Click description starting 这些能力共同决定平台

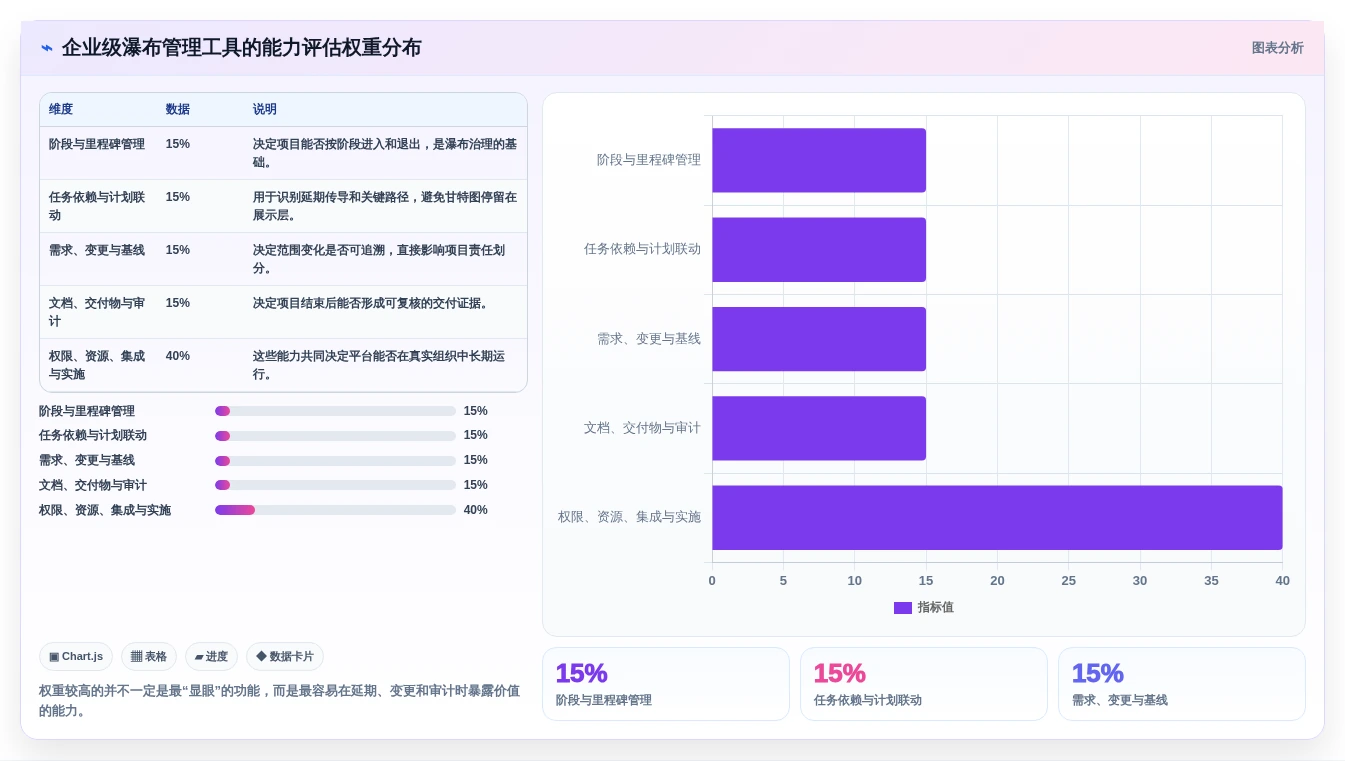point(379,365)
